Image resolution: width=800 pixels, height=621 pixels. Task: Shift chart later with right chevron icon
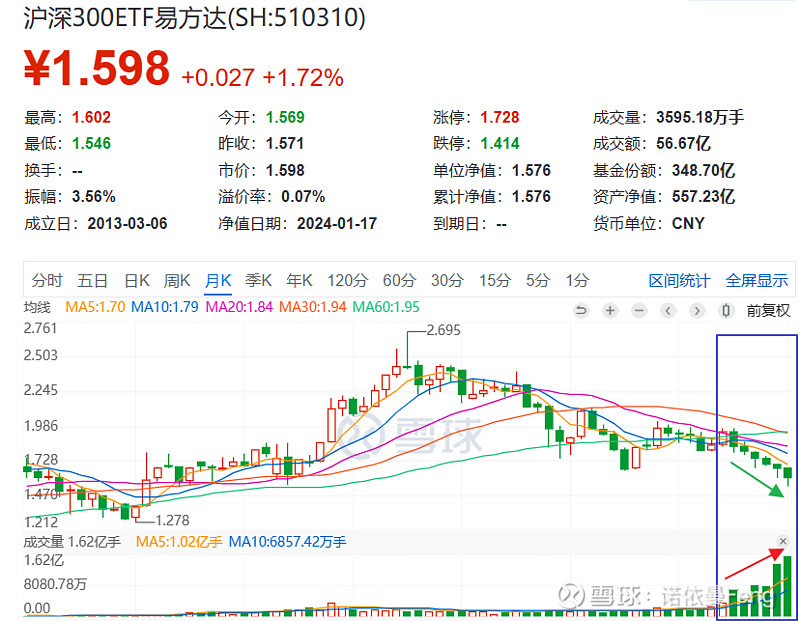pos(697,310)
